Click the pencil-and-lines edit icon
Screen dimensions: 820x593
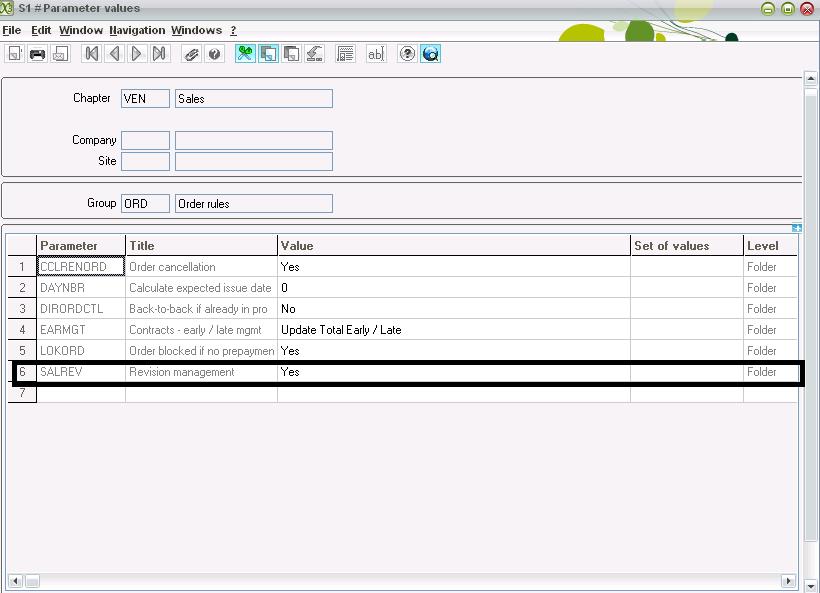314,54
